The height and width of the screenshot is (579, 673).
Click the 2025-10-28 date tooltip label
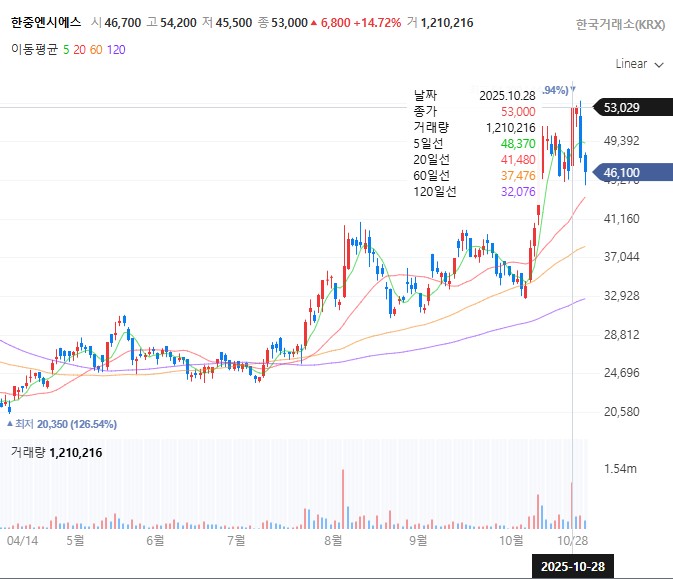tap(571, 566)
